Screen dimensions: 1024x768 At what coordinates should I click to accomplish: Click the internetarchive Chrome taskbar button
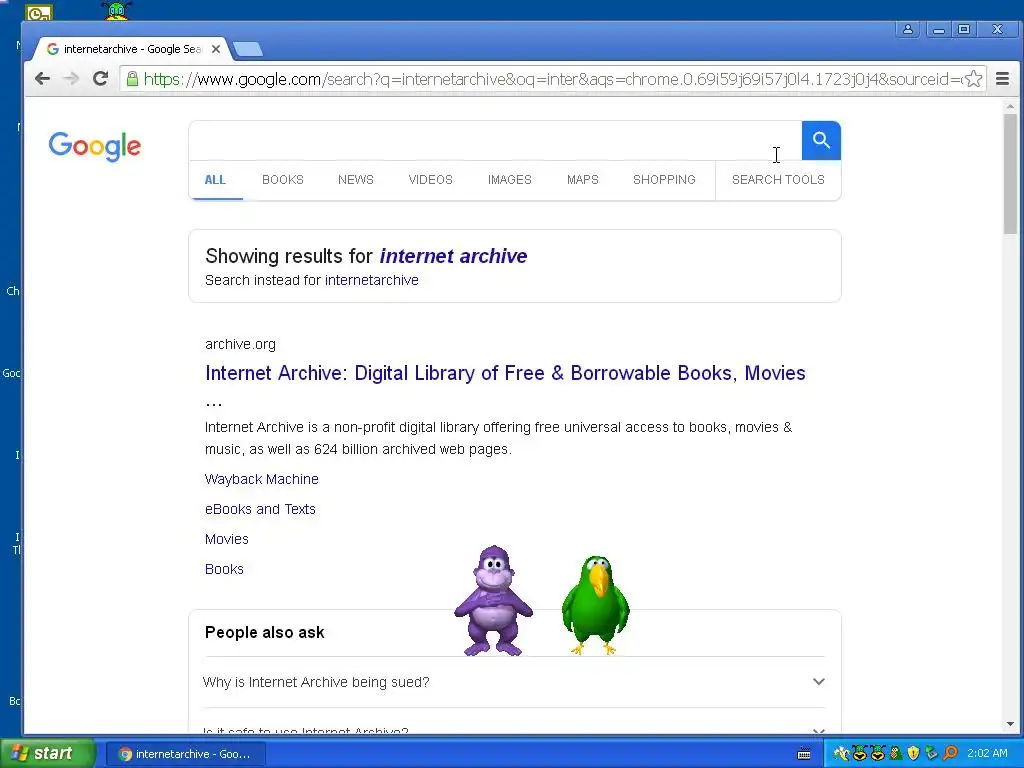[184, 754]
